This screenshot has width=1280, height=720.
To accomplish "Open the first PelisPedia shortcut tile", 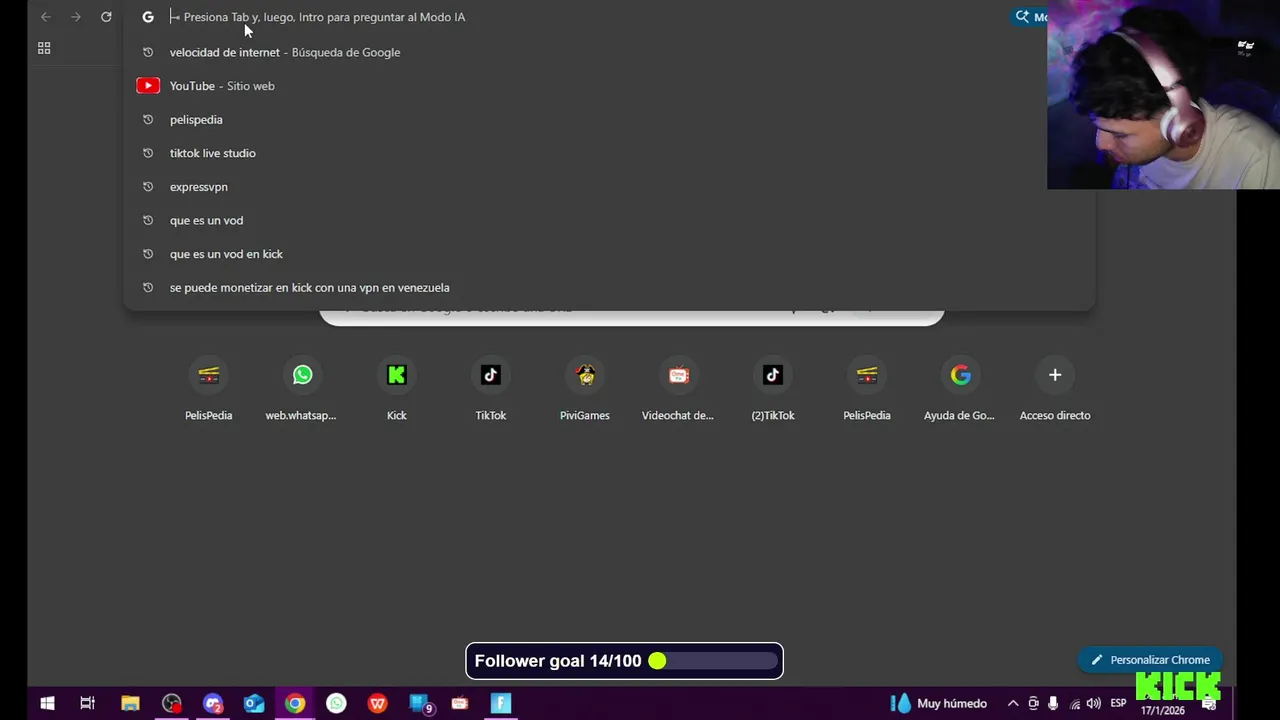I will pos(208,388).
